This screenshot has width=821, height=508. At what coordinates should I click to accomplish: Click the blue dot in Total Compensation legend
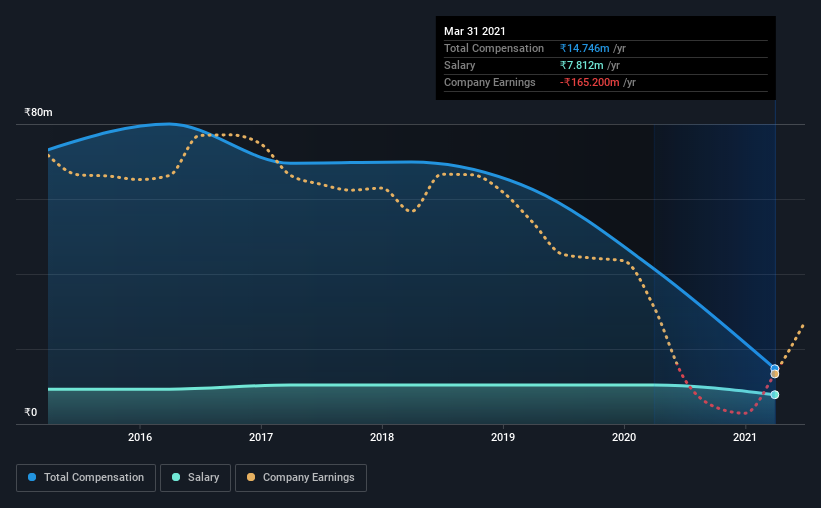pyautogui.click(x=32, y=478)
